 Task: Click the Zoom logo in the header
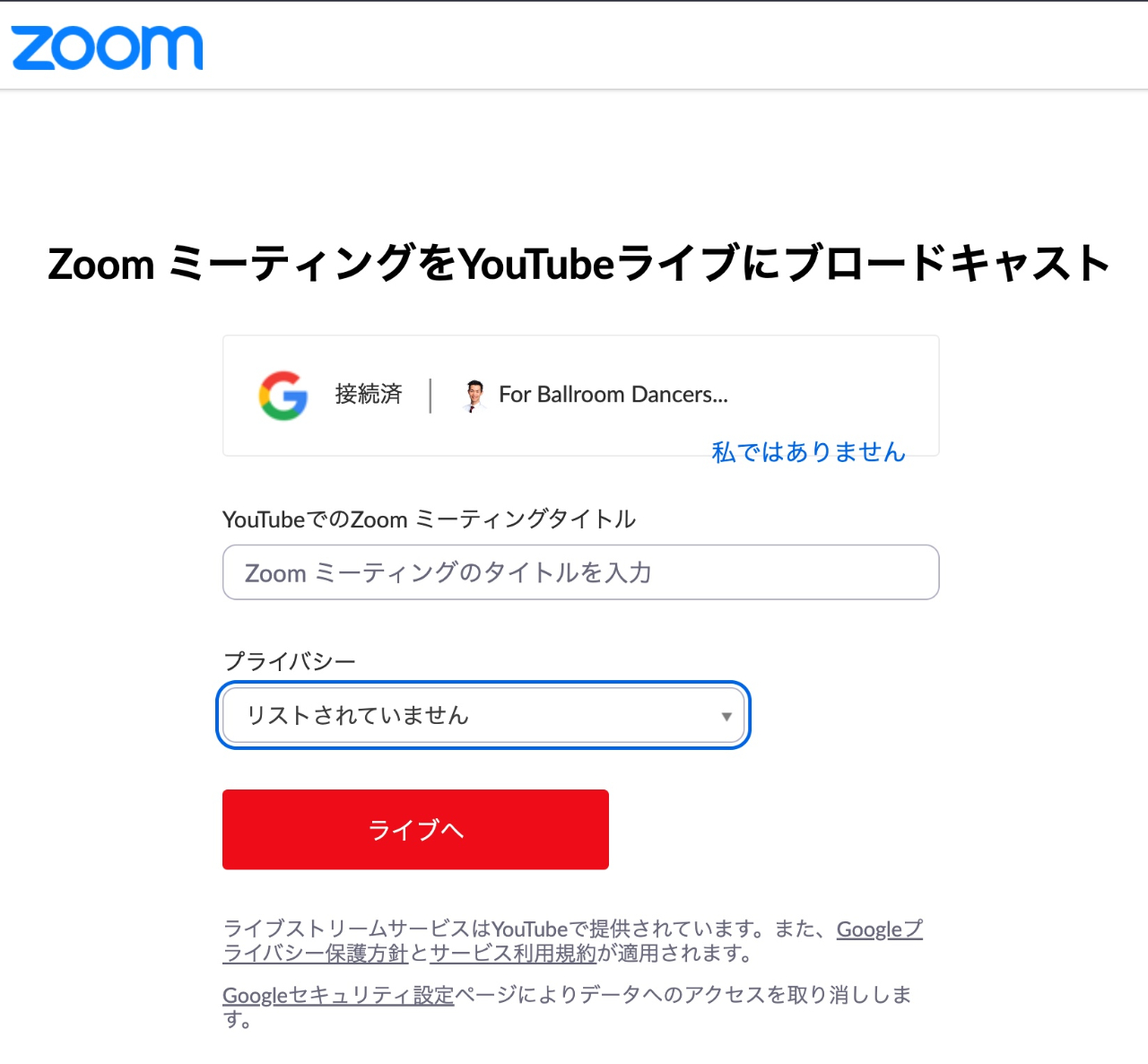pos(107,48)
